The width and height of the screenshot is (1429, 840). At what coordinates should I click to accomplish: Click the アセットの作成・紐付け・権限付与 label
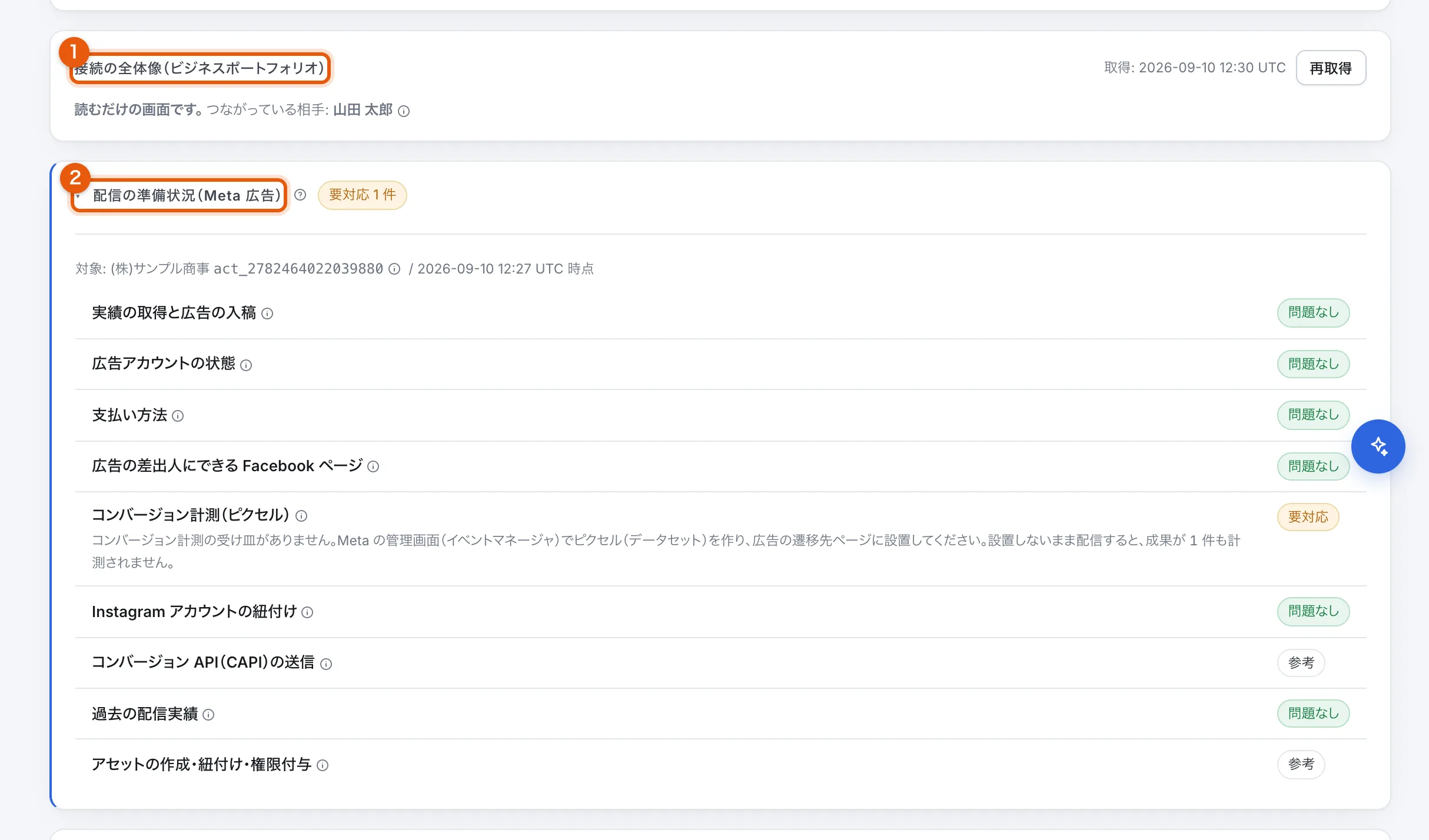pos(201,765)
